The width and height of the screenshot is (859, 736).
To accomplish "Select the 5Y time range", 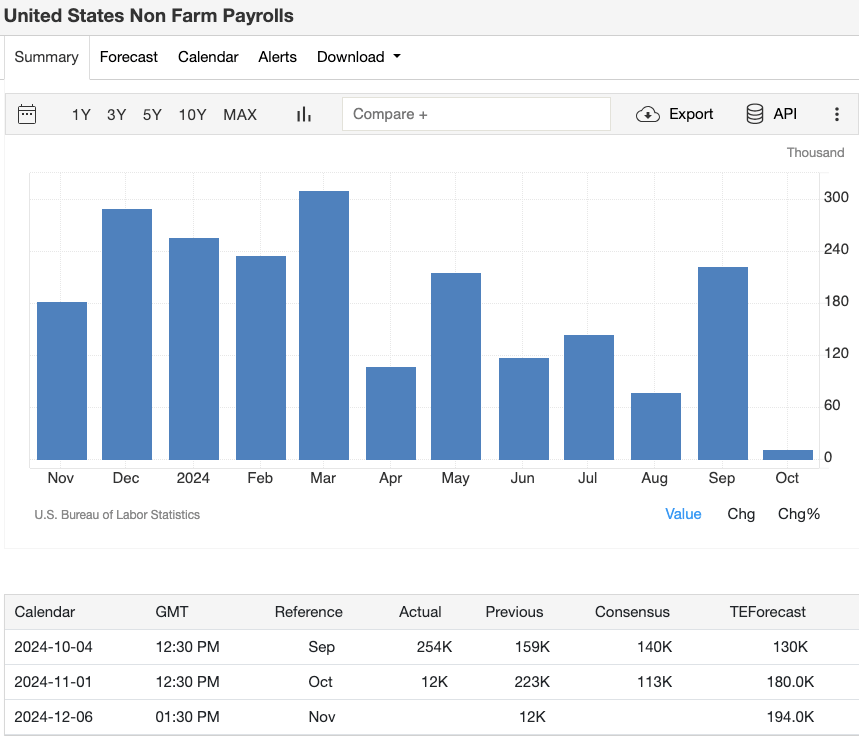I will tap(152, 114).
